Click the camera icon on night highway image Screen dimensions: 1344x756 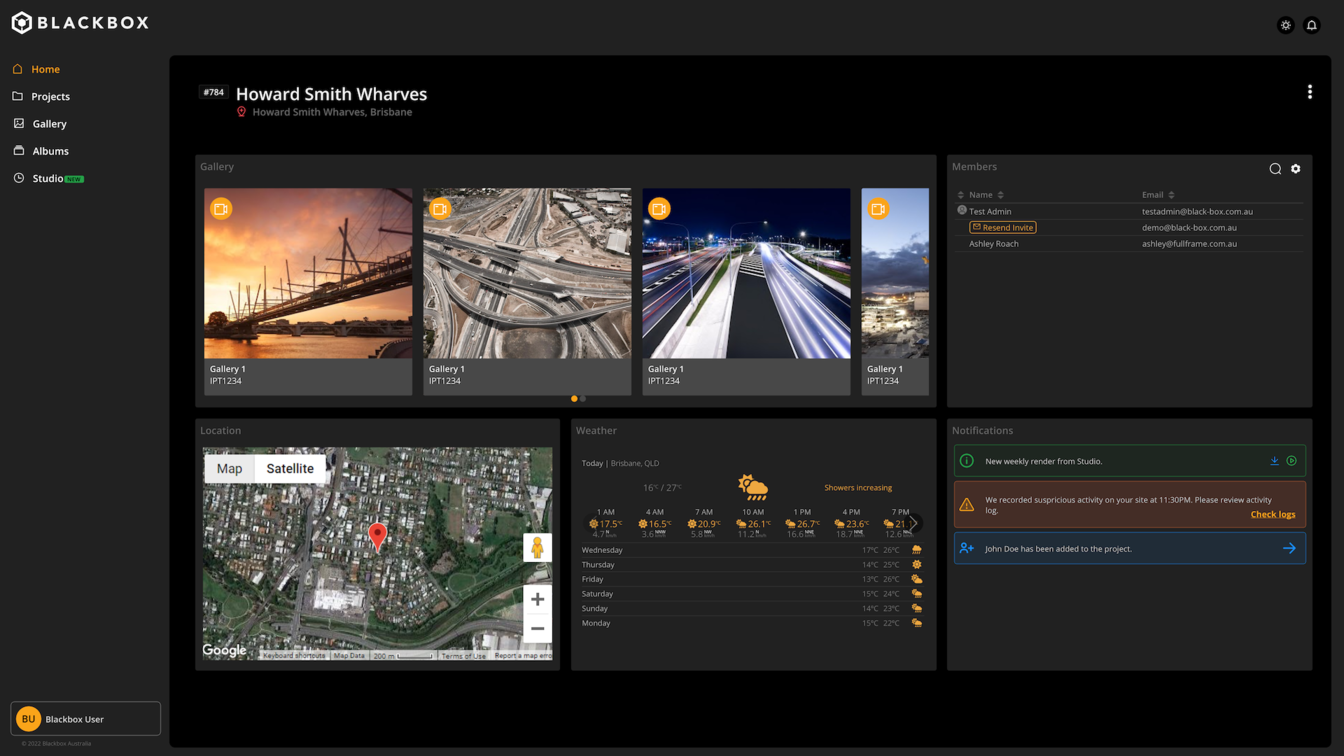pos(659,209)
